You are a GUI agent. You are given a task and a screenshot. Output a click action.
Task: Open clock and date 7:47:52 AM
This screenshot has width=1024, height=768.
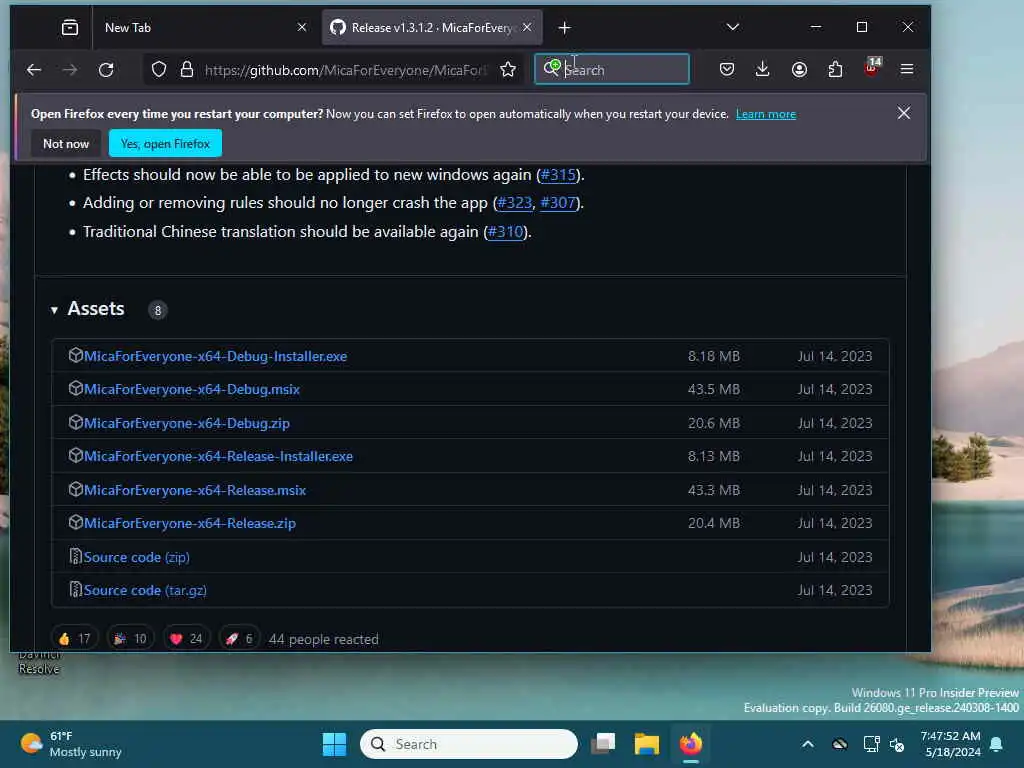tap(951, 744)
